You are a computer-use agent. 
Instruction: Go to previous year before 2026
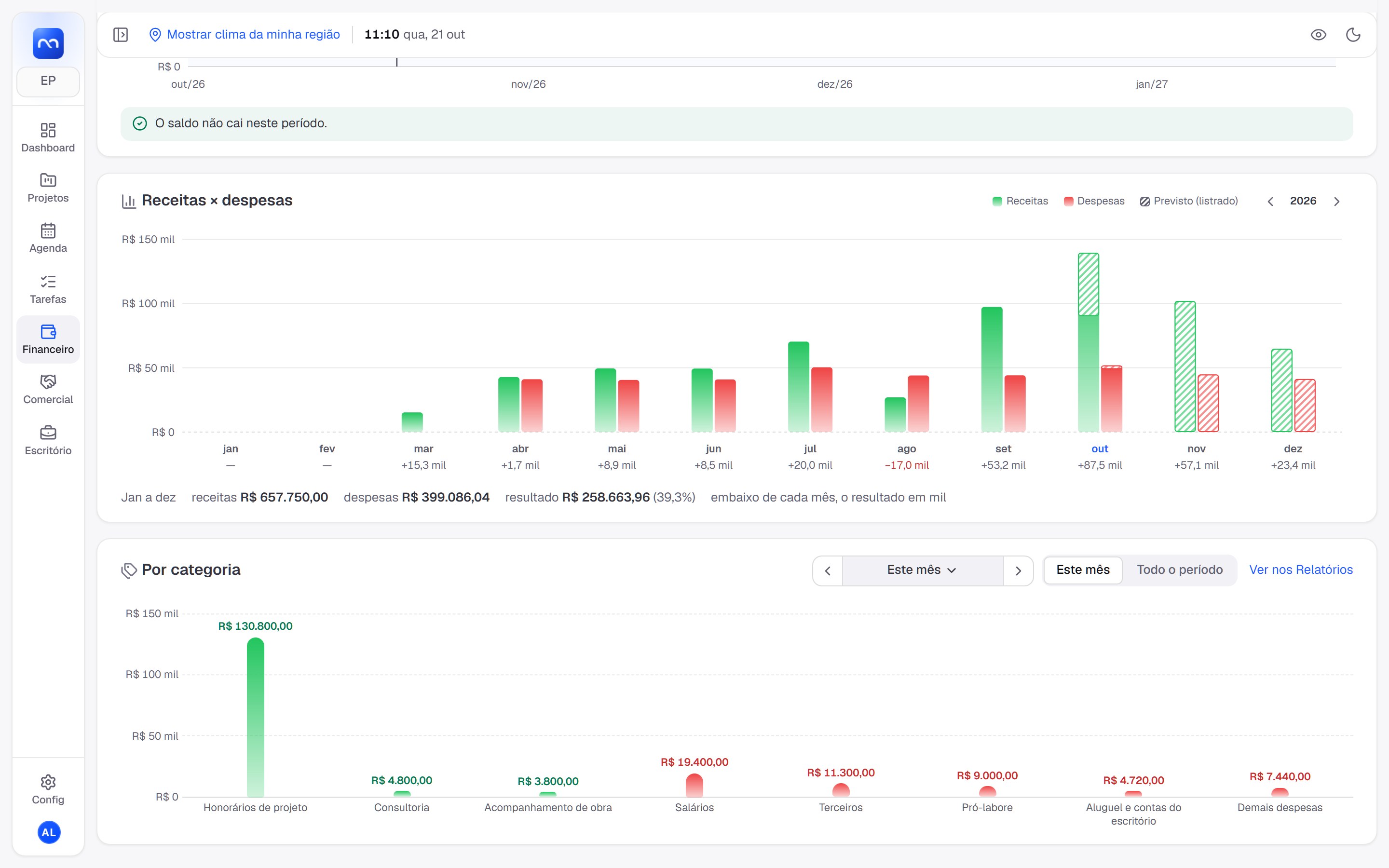pyautogui.click(x=1271, y=202)
